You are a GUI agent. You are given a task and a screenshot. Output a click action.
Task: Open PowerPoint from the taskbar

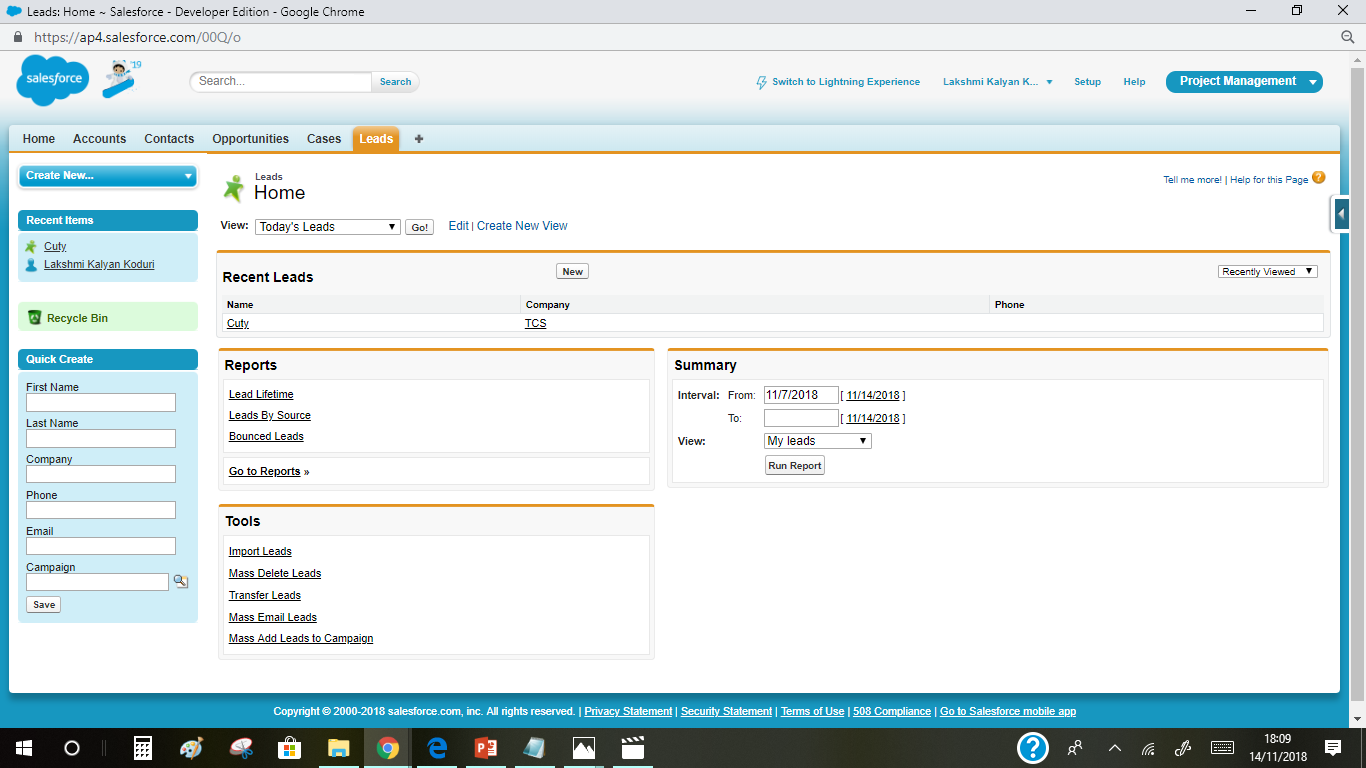click(x=486, y=748)
